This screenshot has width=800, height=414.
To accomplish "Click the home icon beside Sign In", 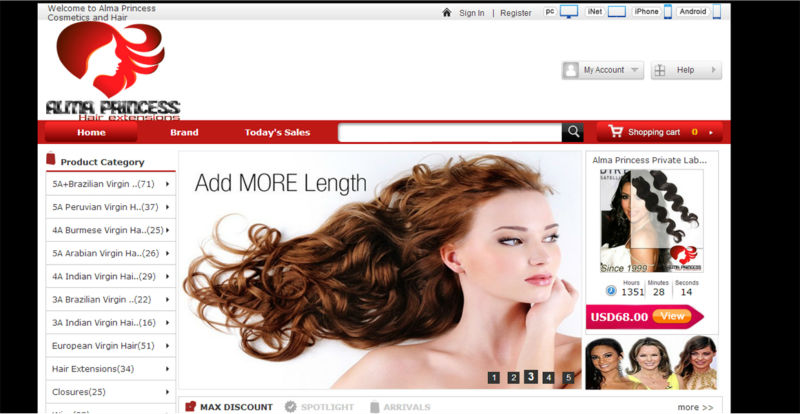I will [x=446, y=12].
